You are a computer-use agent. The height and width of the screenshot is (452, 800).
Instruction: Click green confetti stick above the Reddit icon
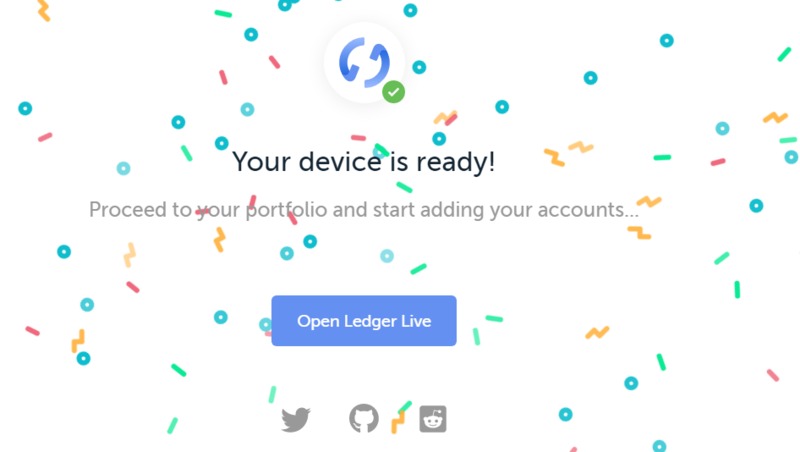[405, 407]
